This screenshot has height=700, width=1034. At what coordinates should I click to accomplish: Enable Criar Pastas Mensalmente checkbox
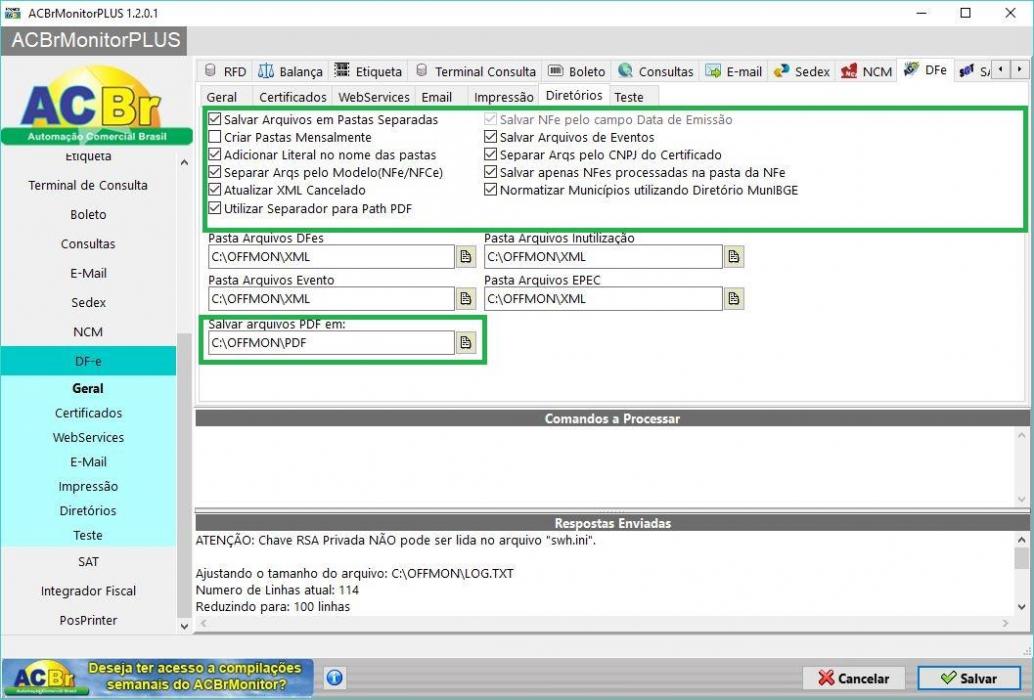point(215,137)
